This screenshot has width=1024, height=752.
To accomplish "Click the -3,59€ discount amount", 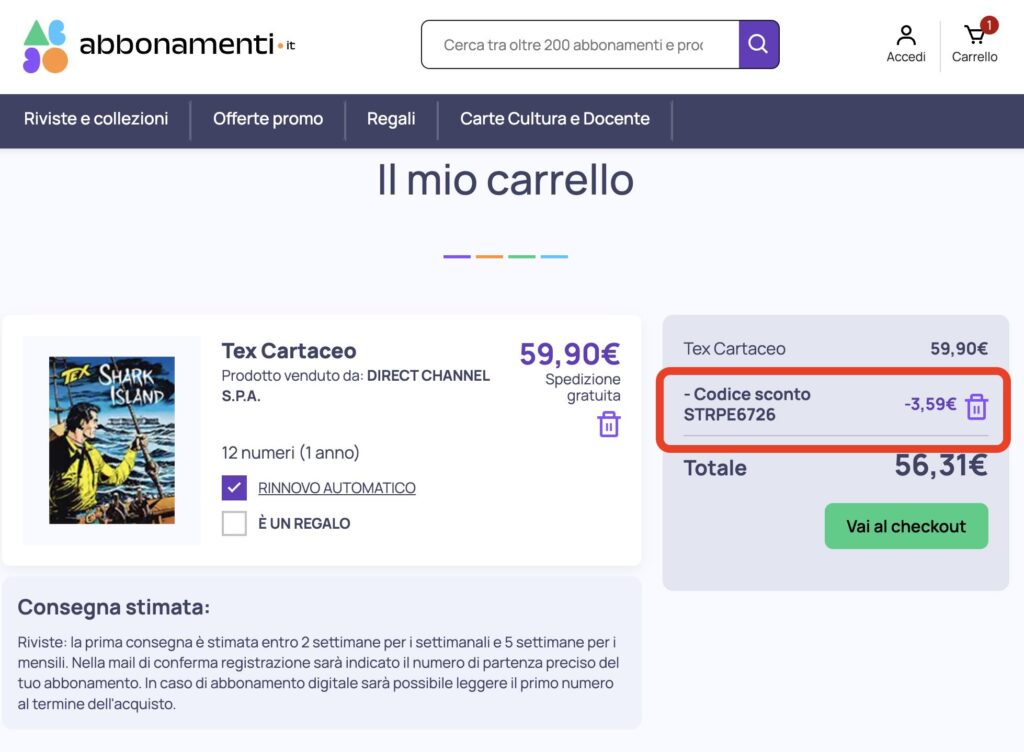I will pos(930,404).
